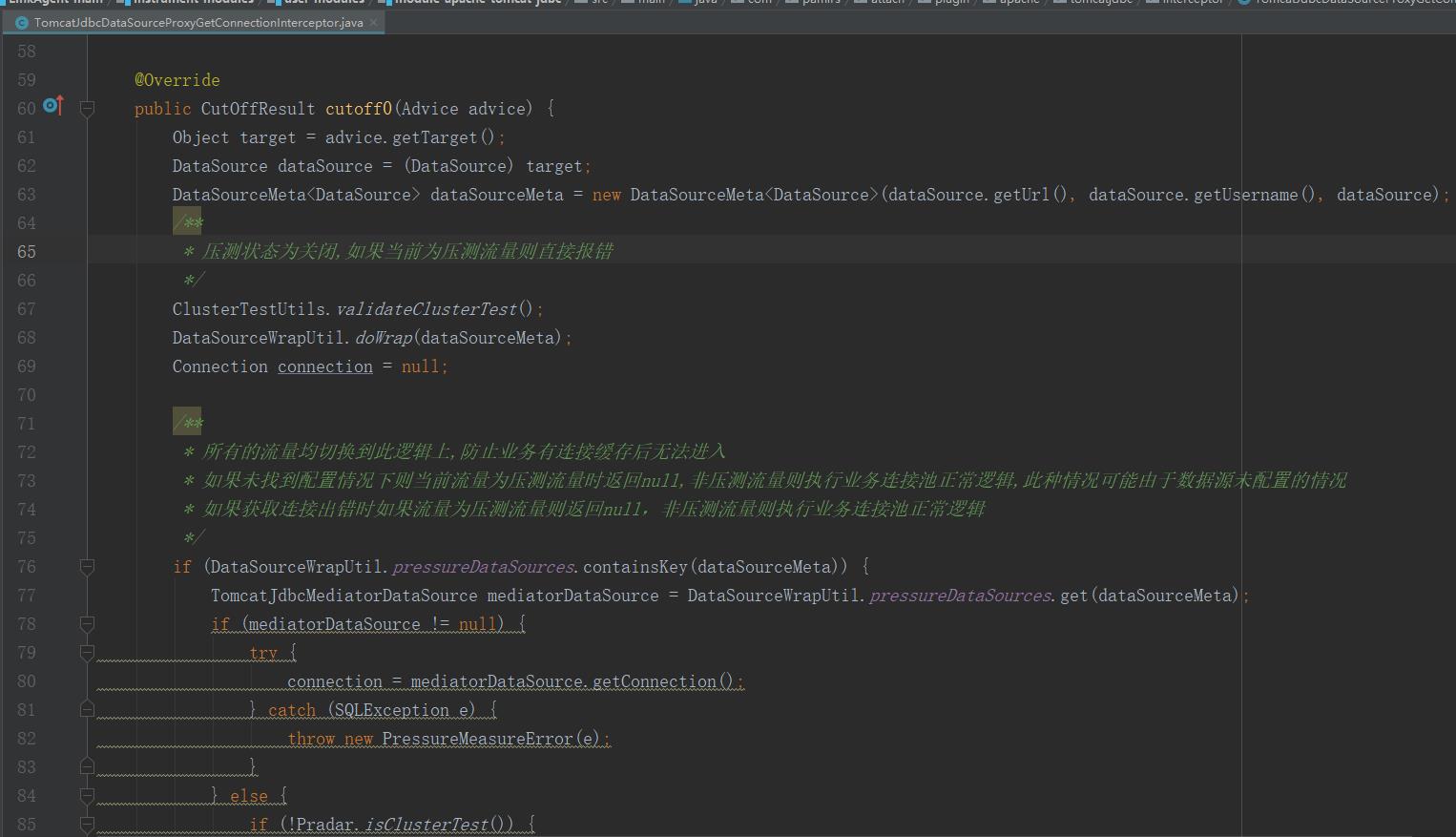Screen dimensions: 1456x837
Task: Collapse the doc comment starting on line 71
Action: [188, 424]
